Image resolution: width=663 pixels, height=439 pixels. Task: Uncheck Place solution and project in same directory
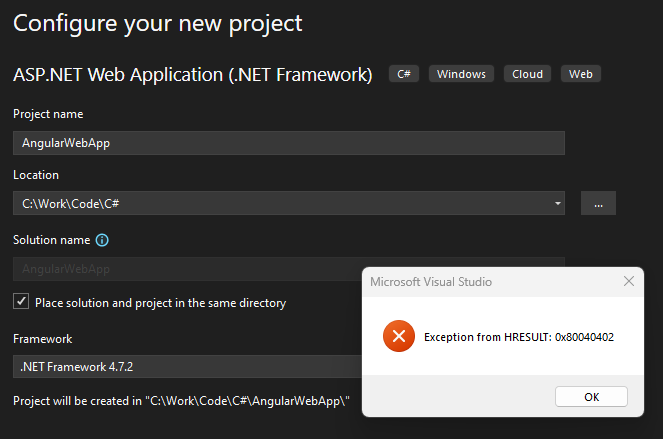[x=21, y=302]
